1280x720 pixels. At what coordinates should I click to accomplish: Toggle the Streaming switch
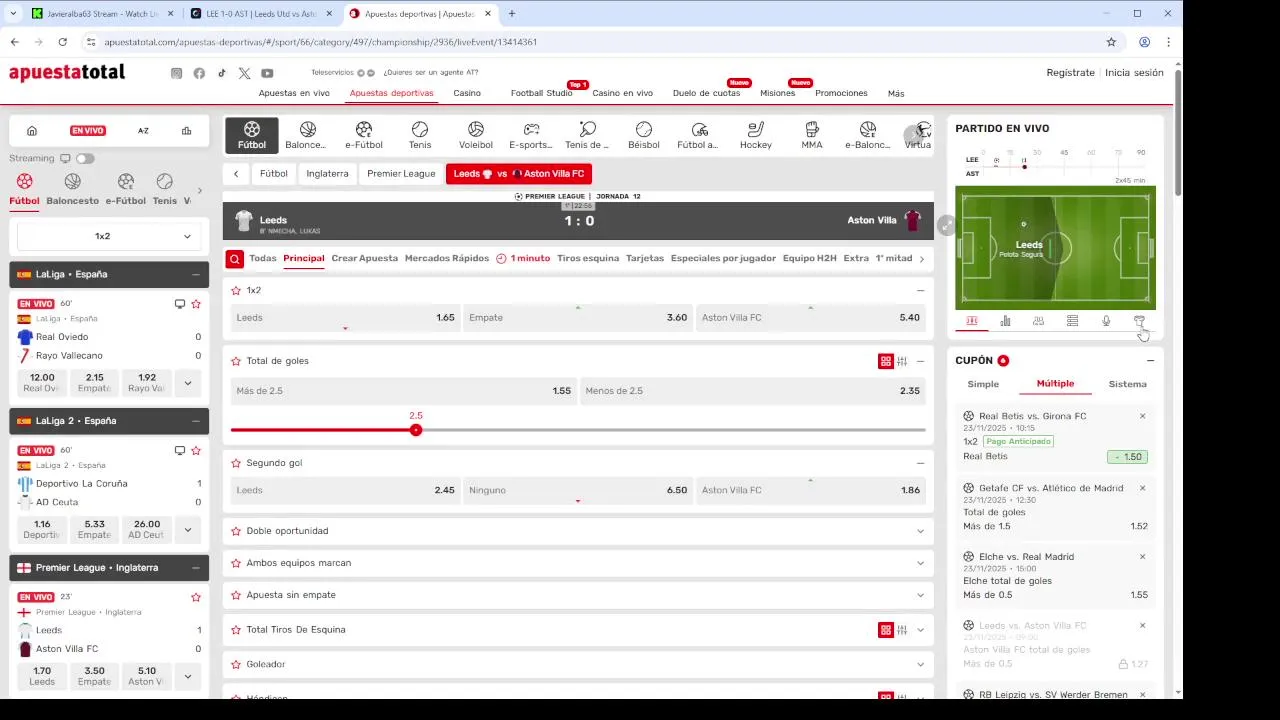(85, 158)
